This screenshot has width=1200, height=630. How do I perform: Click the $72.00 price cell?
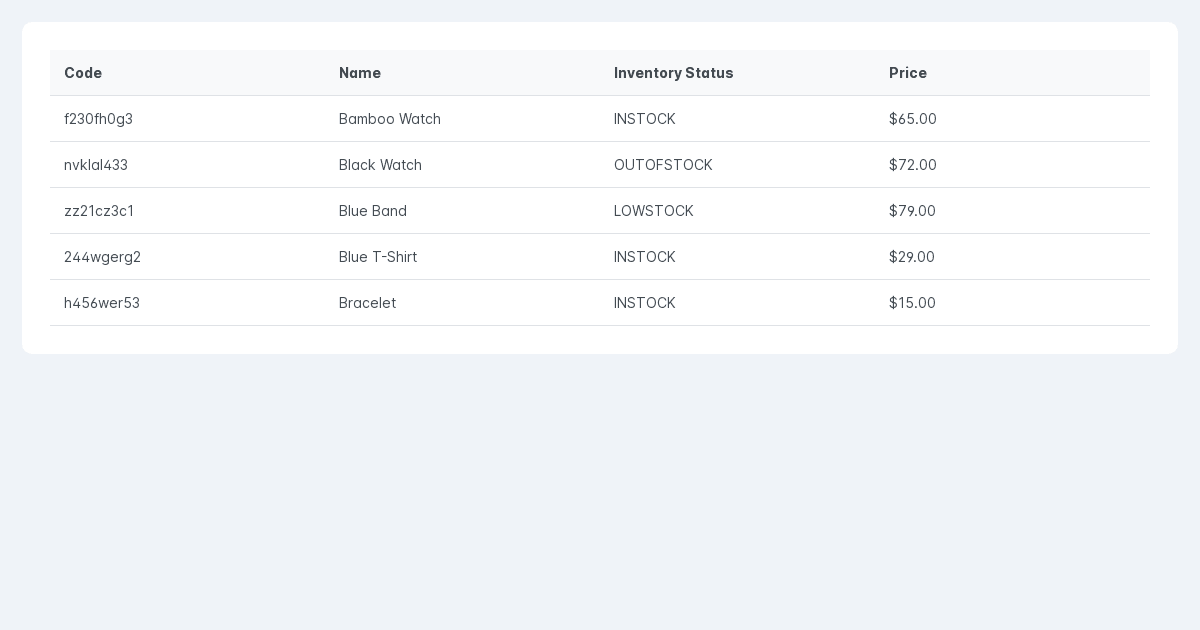point(1012,165)
